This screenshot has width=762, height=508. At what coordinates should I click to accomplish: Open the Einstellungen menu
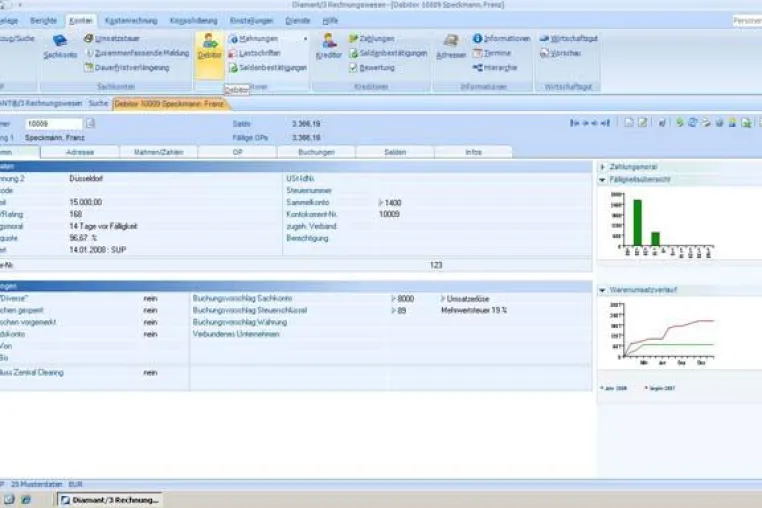point(251,21)
